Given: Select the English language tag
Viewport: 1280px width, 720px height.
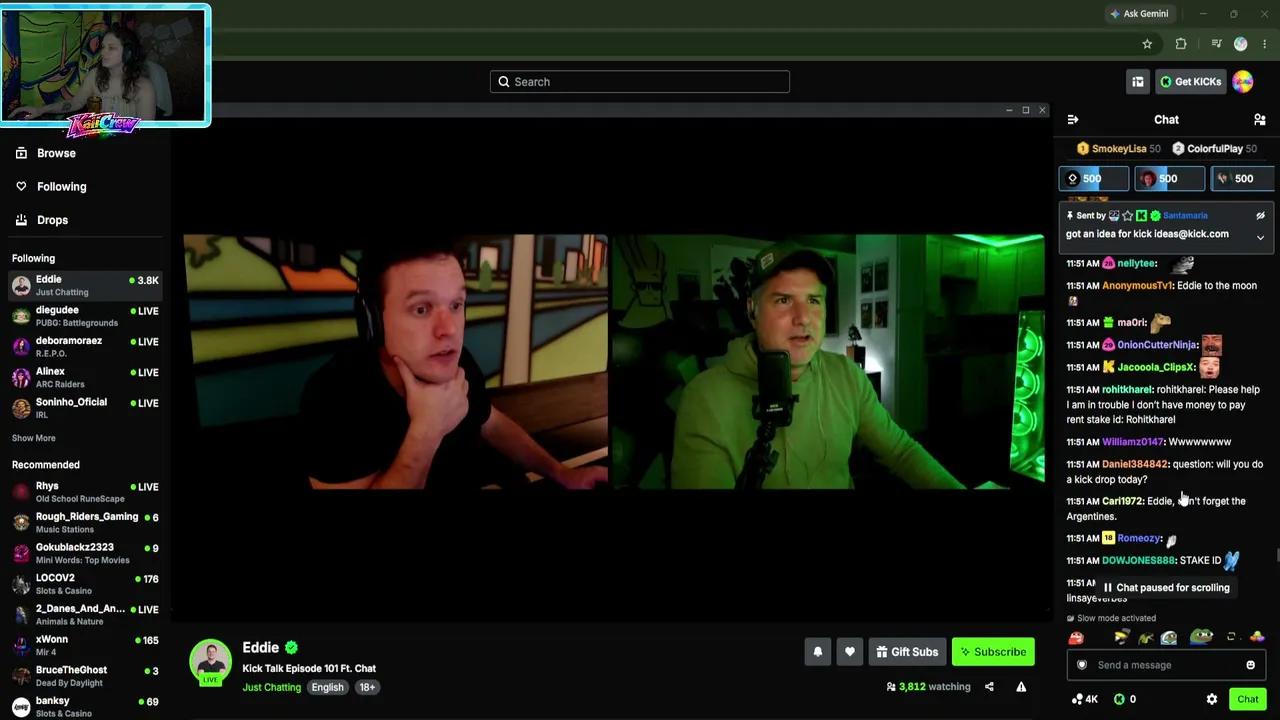Looking at the screenshot, I should [x=327, y=687].
